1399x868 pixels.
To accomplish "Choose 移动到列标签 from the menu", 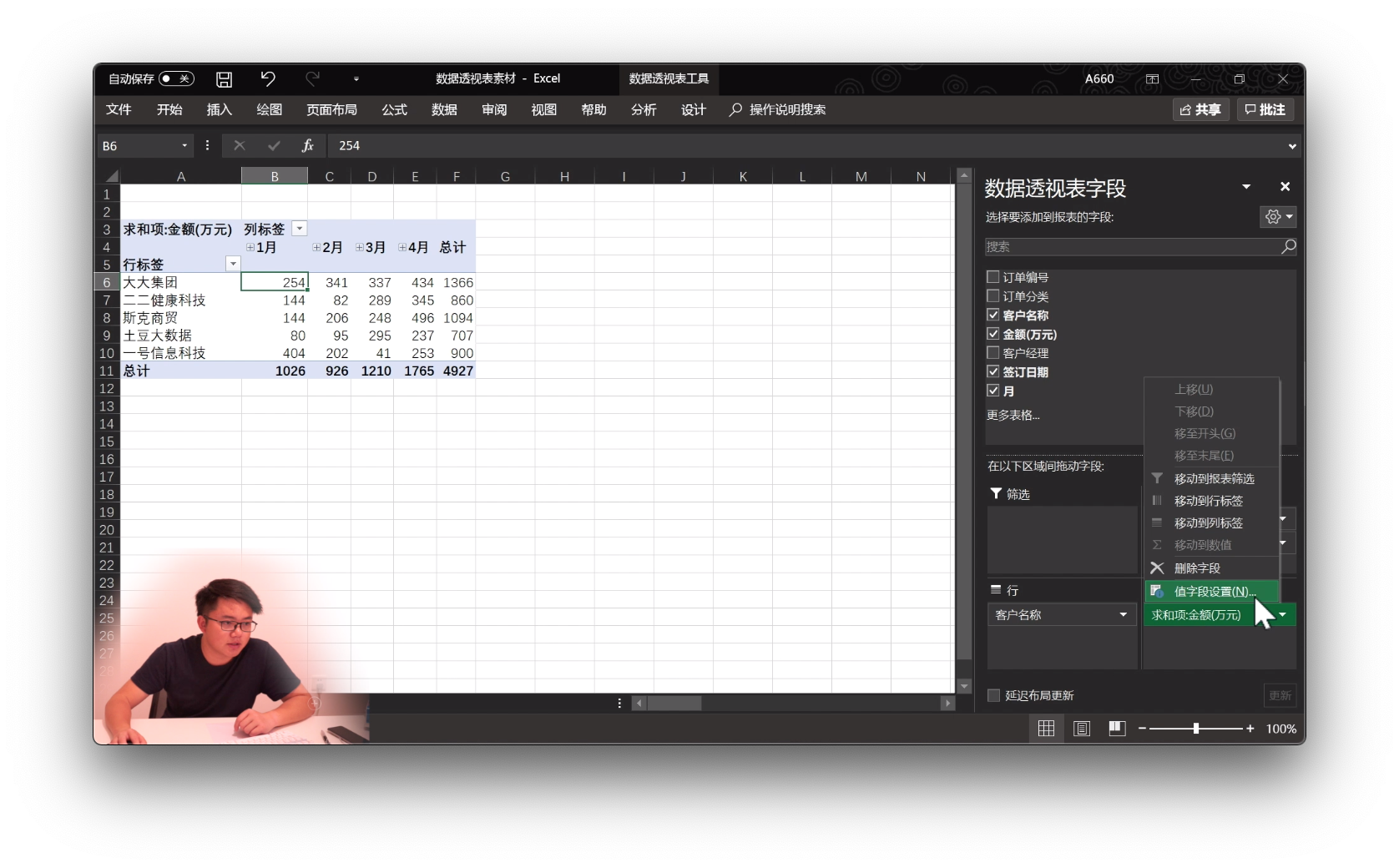I will [1212, 522].
